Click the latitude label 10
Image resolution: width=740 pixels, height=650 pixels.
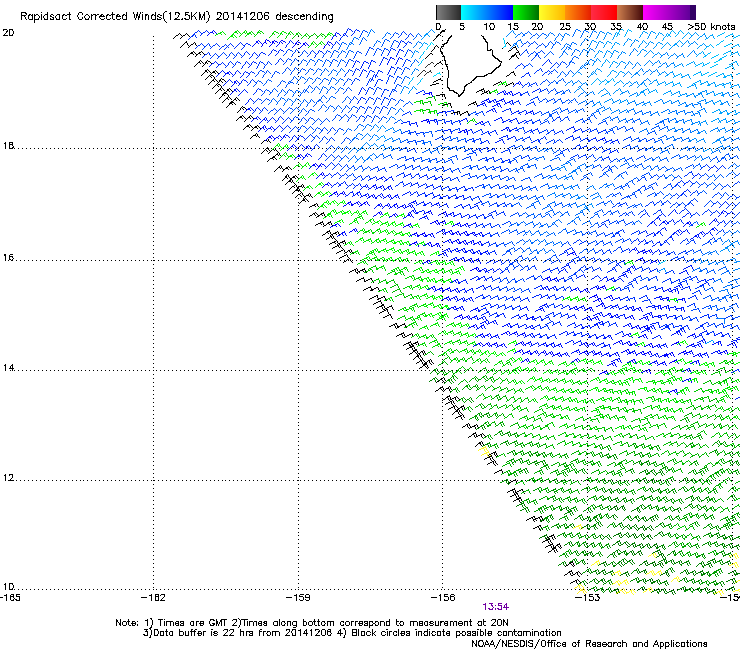point(8,587)
